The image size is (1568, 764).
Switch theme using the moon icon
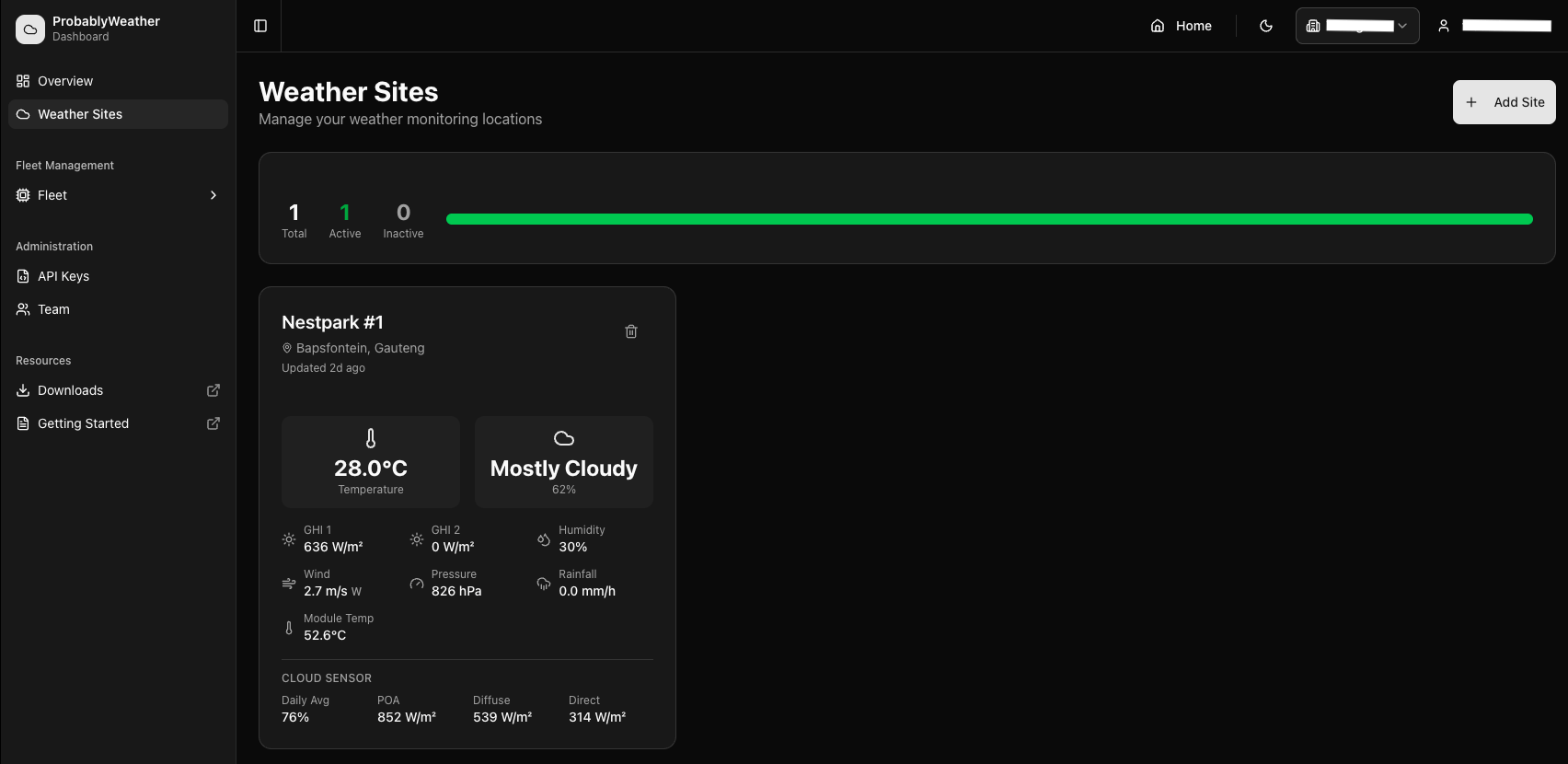tap(1266, 26)
